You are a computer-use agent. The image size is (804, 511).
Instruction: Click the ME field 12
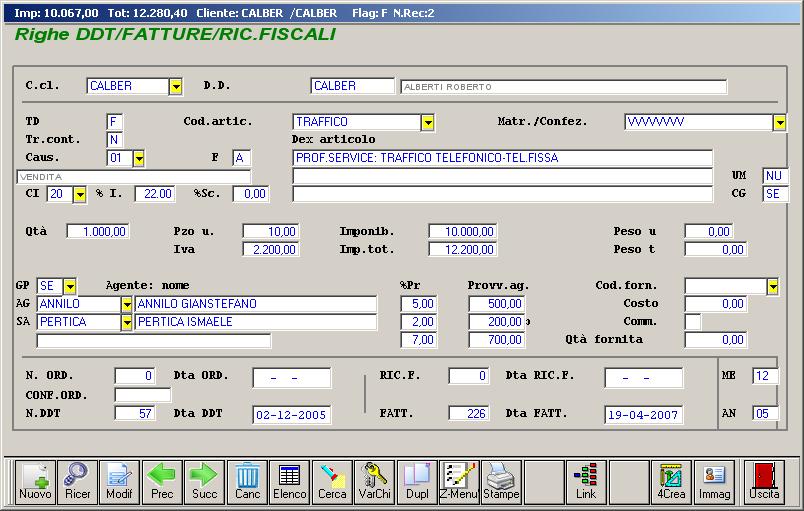pyautogui.click(x=765, y=376)
